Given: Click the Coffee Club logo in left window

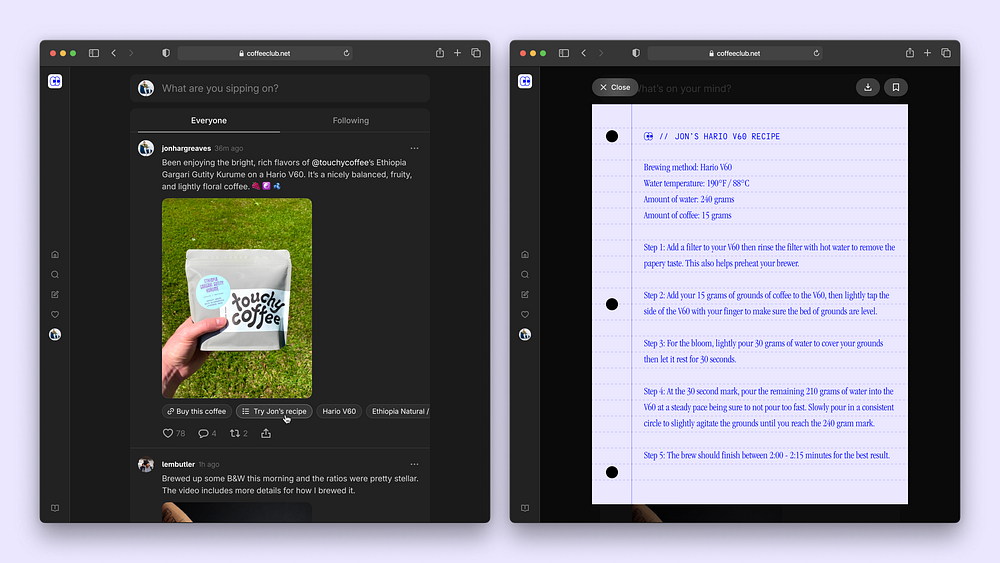Looking at the screenshot, I should coord(55,81).
